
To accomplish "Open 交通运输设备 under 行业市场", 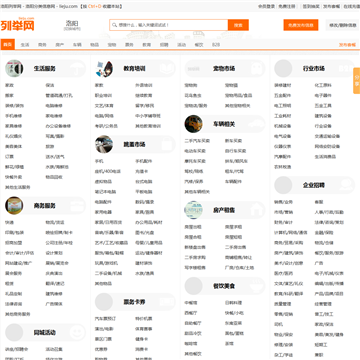I will click(327, 136).
